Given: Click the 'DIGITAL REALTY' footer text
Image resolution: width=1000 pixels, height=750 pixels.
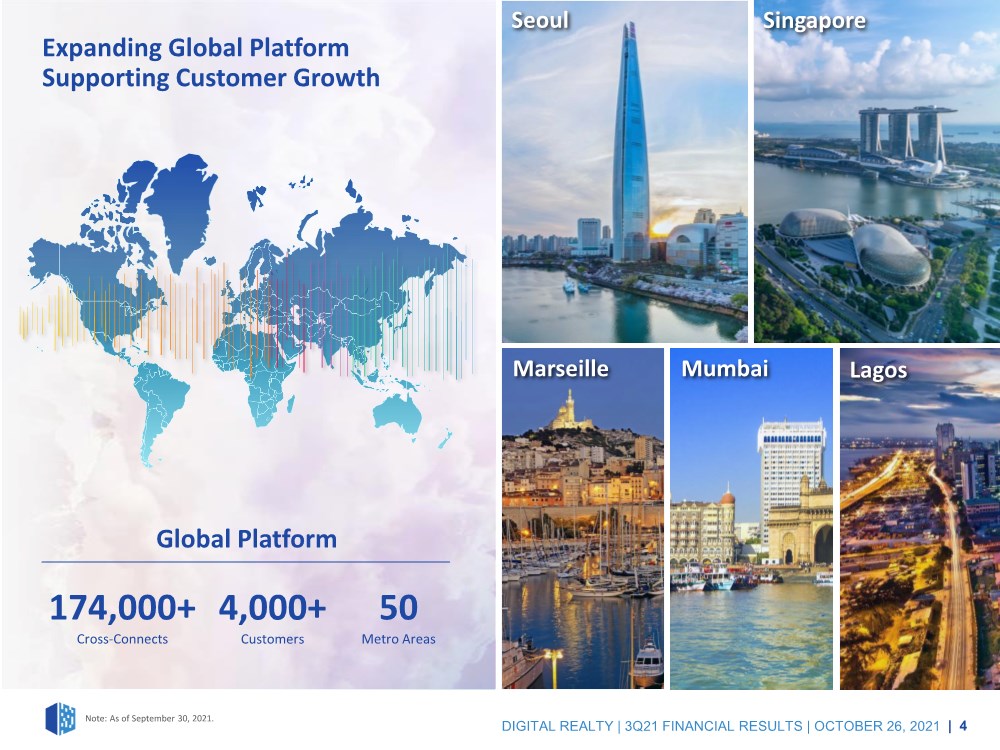Looking at the screenshot, I should pos(557,726).
